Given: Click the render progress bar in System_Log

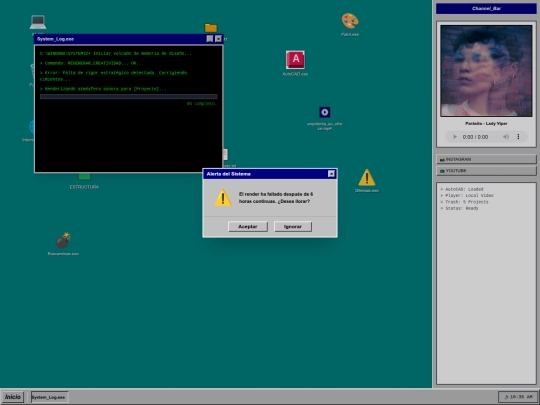Looking at the screenshot, I should pos(128,97).
